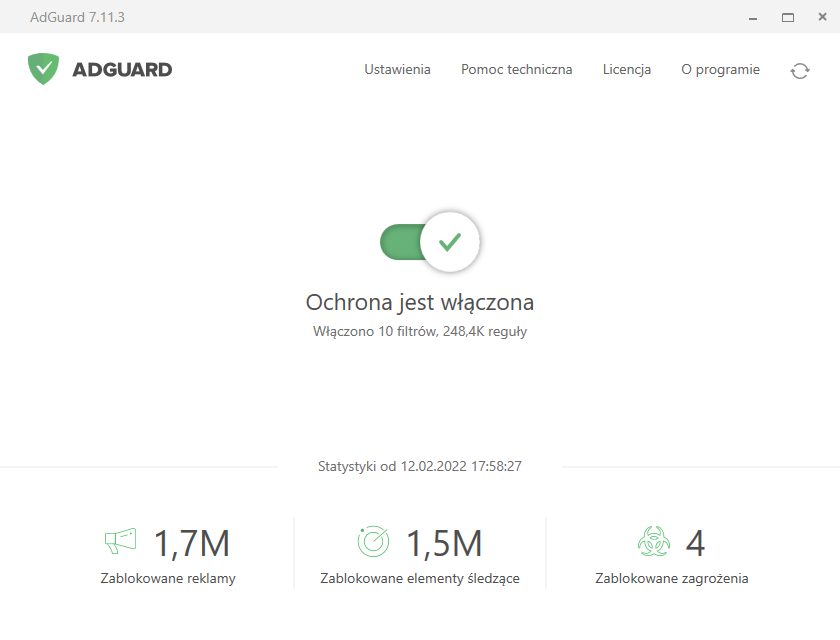Maximize the AdGuard window
840x640 pixels.
tap(788, 18)
